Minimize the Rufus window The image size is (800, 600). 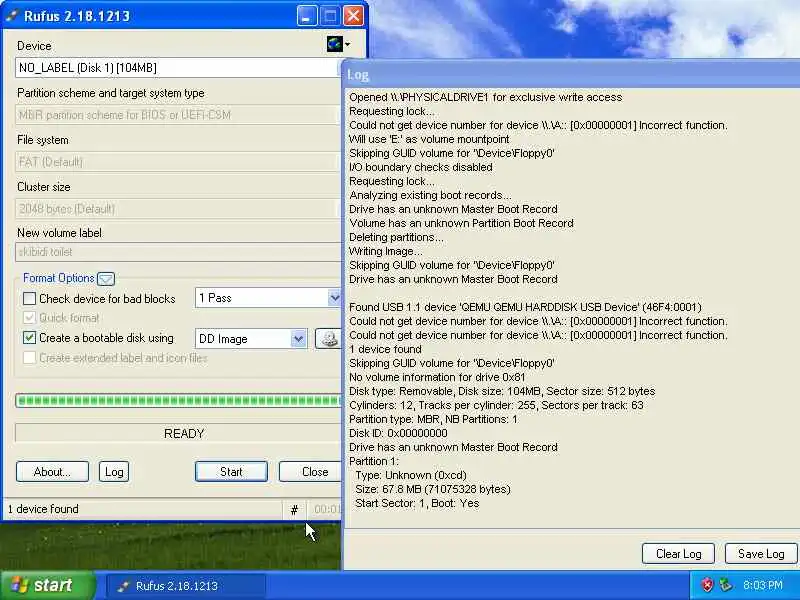coord(307,16)
